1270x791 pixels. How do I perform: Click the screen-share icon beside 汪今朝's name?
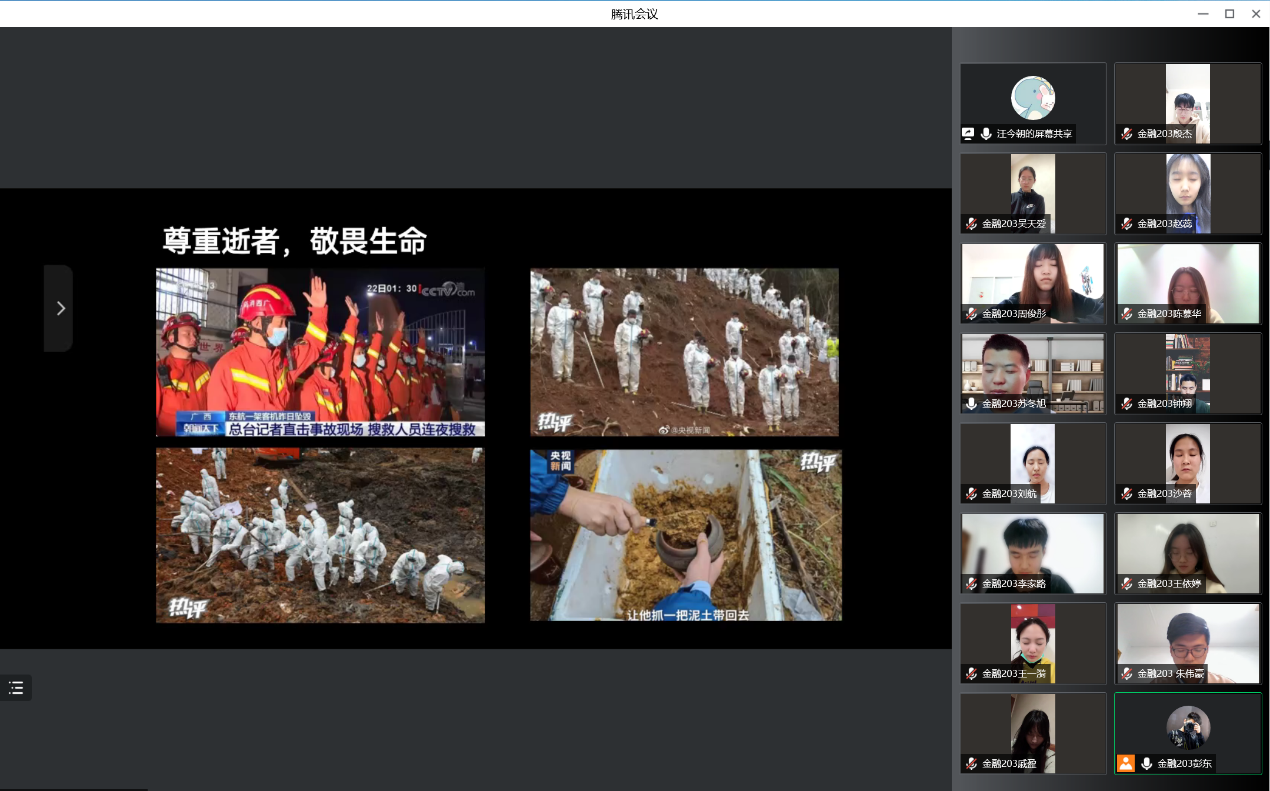click(968, 133)
